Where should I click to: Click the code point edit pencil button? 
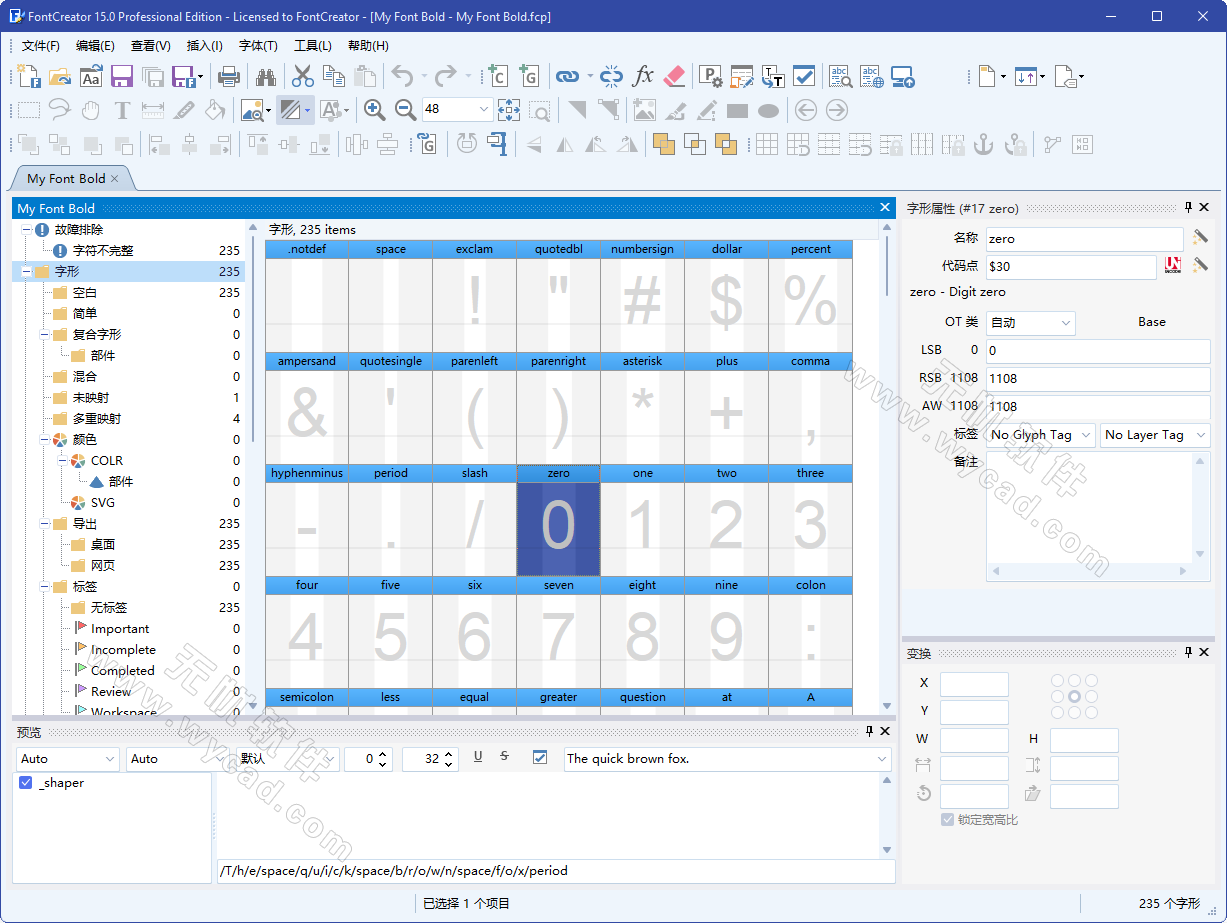1201,264
